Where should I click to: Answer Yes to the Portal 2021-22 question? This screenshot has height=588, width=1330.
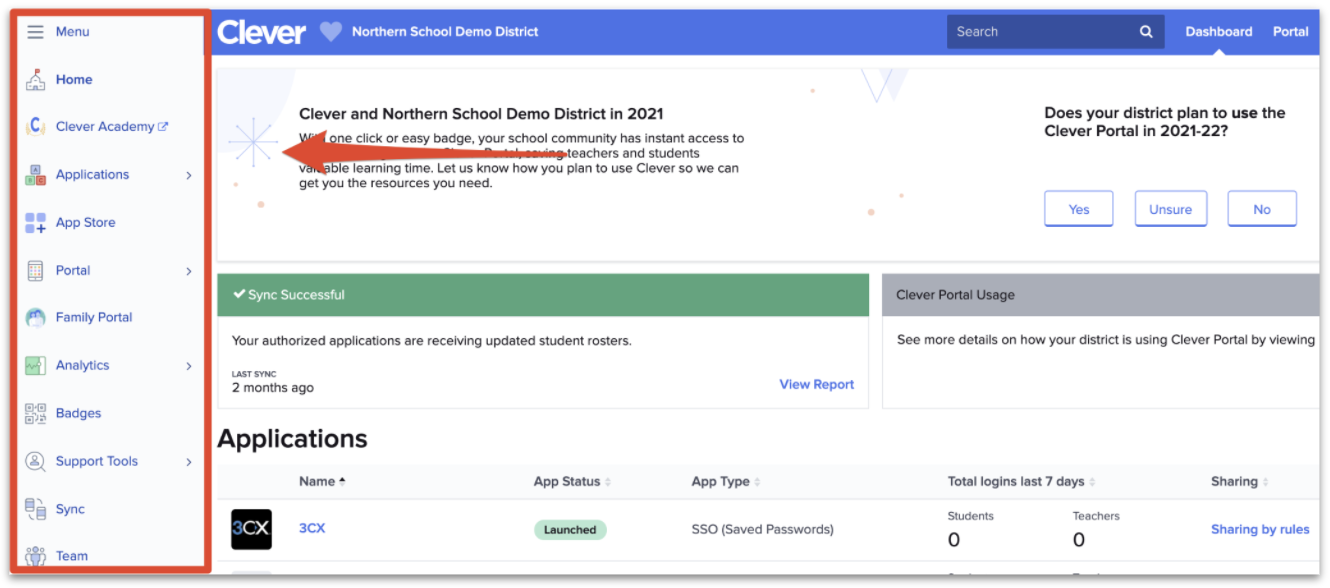(1078, 208)
